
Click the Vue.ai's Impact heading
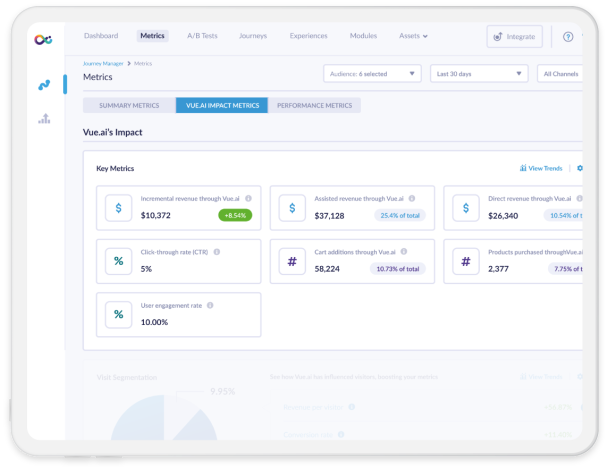[112, 132]
